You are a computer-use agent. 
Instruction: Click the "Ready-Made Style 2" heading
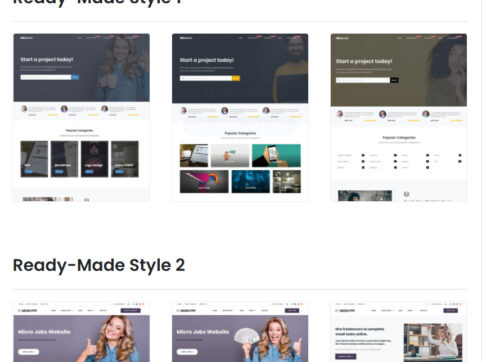click(x=99, y=266)
